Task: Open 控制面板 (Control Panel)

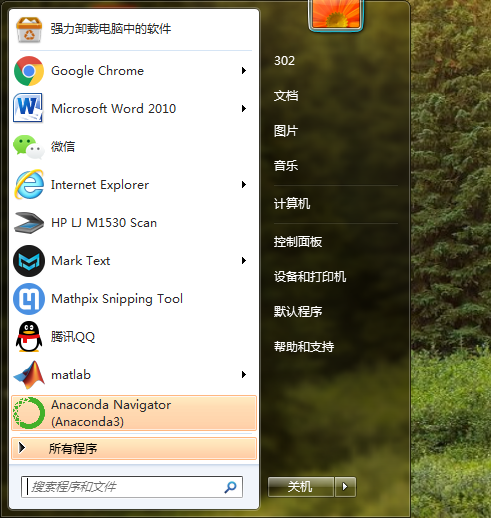Action: (x=298, y=242)
